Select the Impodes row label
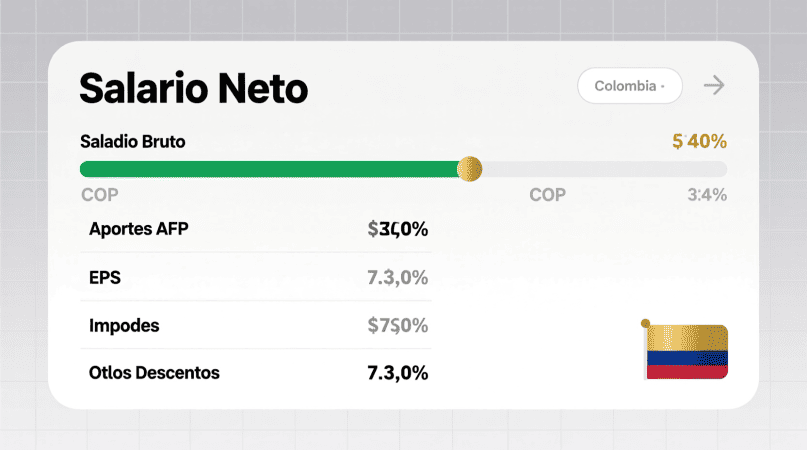The image size is (807, 450). tap(124, 325)
